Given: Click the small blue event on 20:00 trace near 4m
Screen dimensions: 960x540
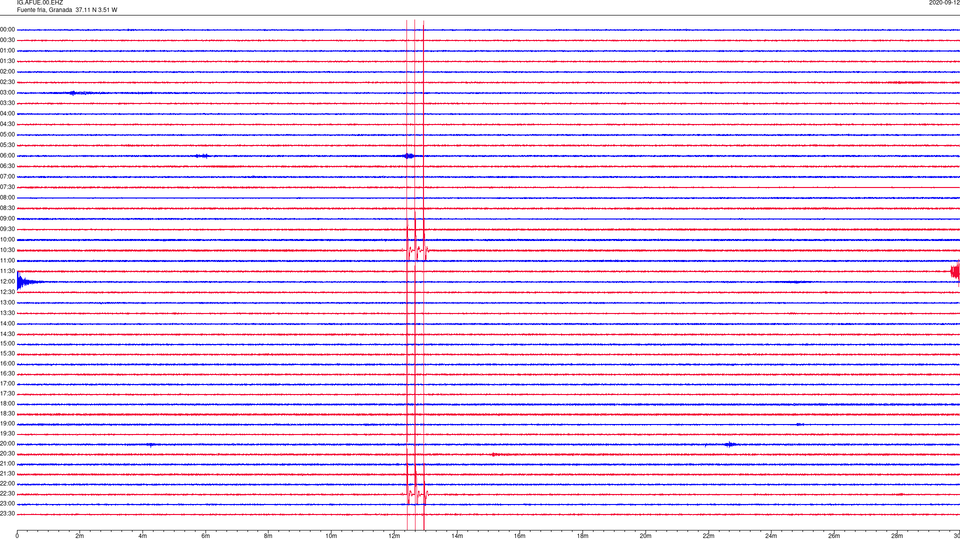Looking at the screenshot, I should tap(151, 444).
